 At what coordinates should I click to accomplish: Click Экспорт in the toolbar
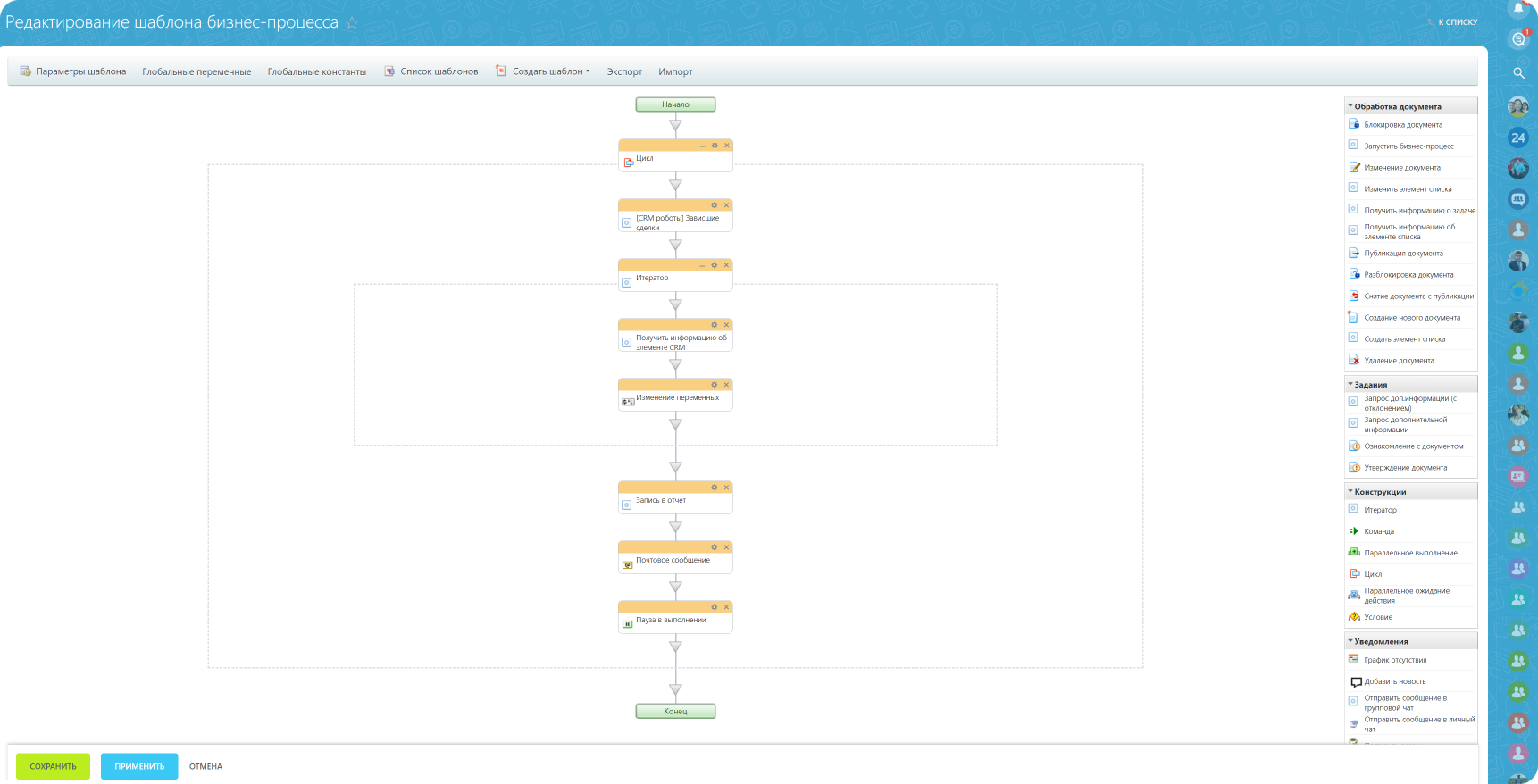pos(624,71)
